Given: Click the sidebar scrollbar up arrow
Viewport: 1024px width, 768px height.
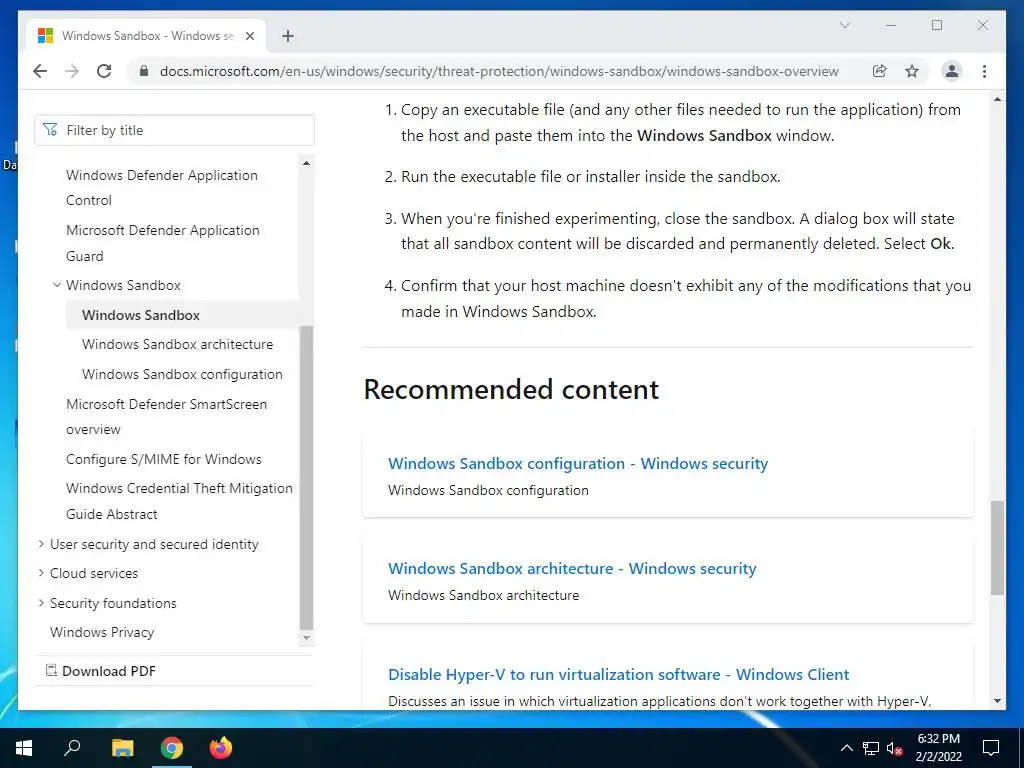Looking at the screenshot, I should click(x=306, y=163).
